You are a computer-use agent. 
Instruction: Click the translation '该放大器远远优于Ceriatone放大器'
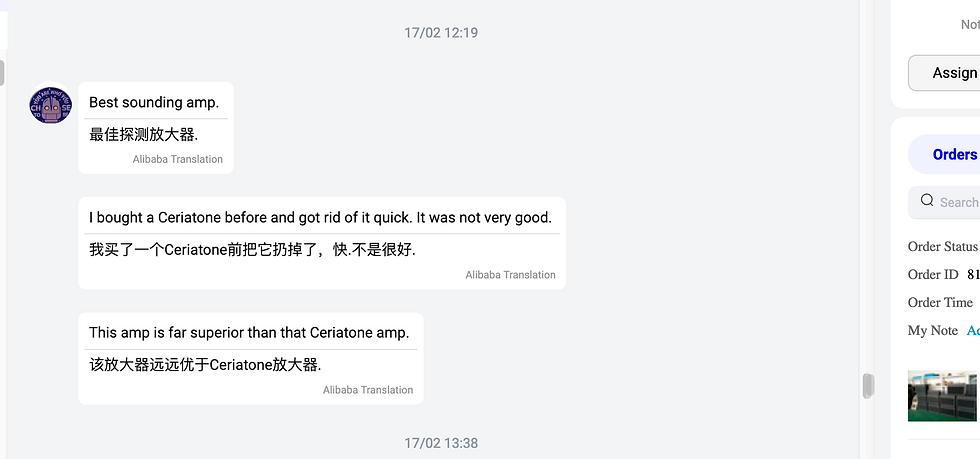(205, 365)
